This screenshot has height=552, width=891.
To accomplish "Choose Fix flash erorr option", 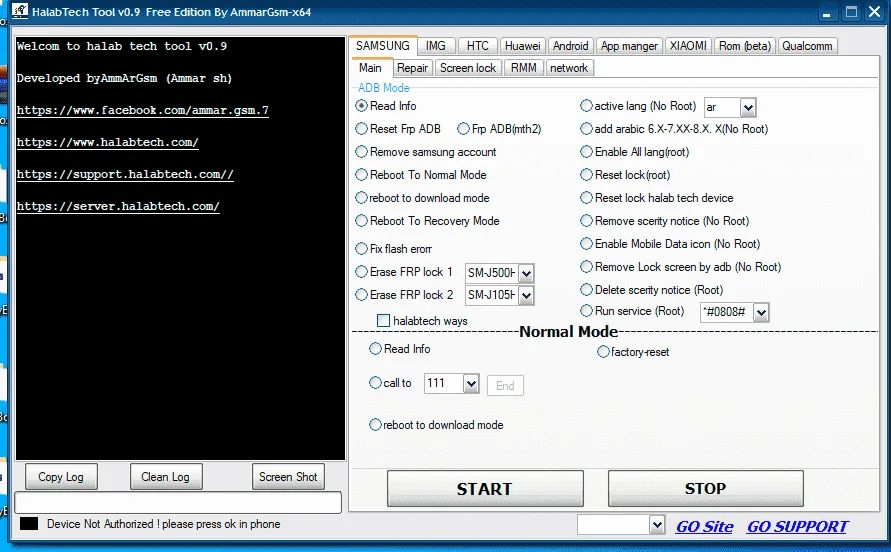I will (x=361, y=248).
